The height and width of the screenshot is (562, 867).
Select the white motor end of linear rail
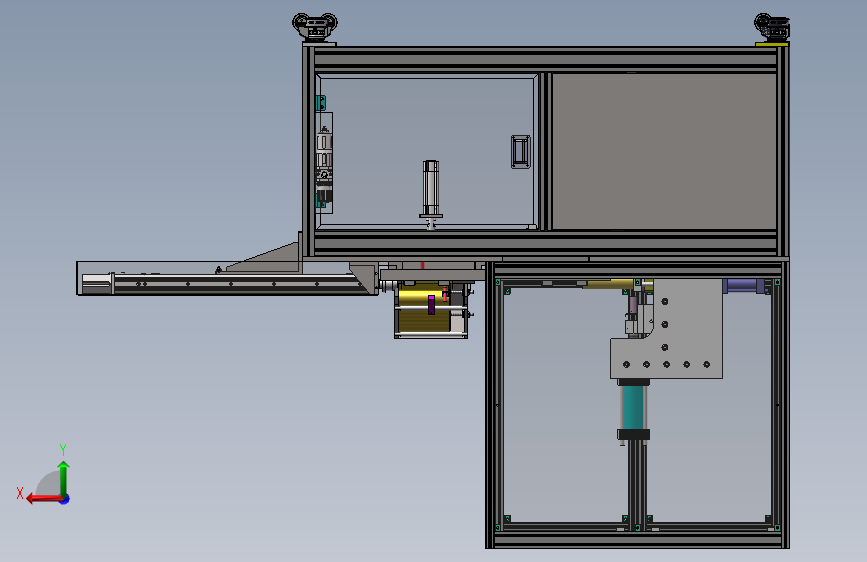(x=97, y=284)
